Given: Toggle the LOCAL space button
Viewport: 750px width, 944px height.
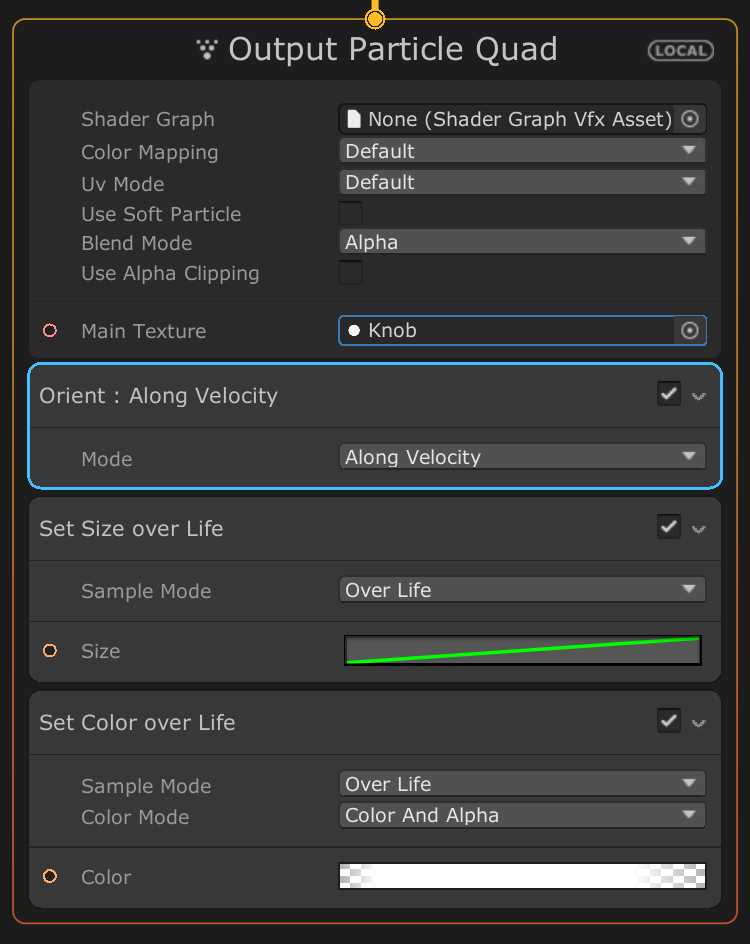Looking at the screenshot, I should pyautogui.click(x=680, y=50).
